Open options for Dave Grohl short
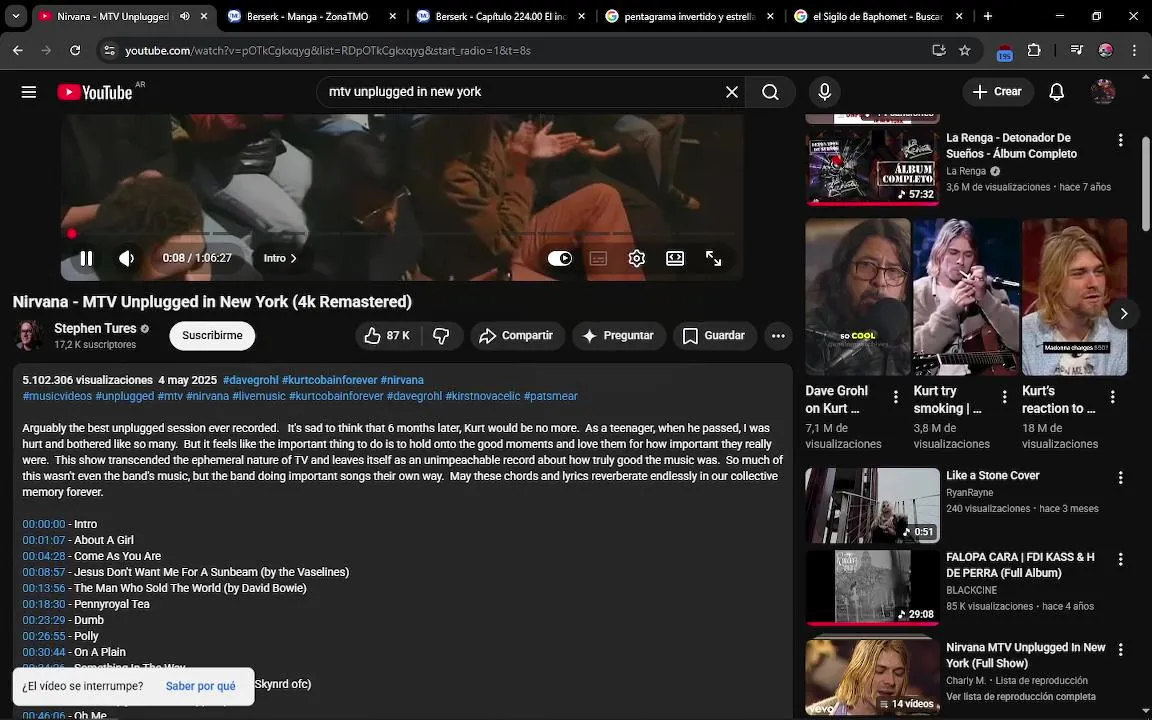Image resolution: width=1152 pixels, height=720 pixels. pos(896,397)
